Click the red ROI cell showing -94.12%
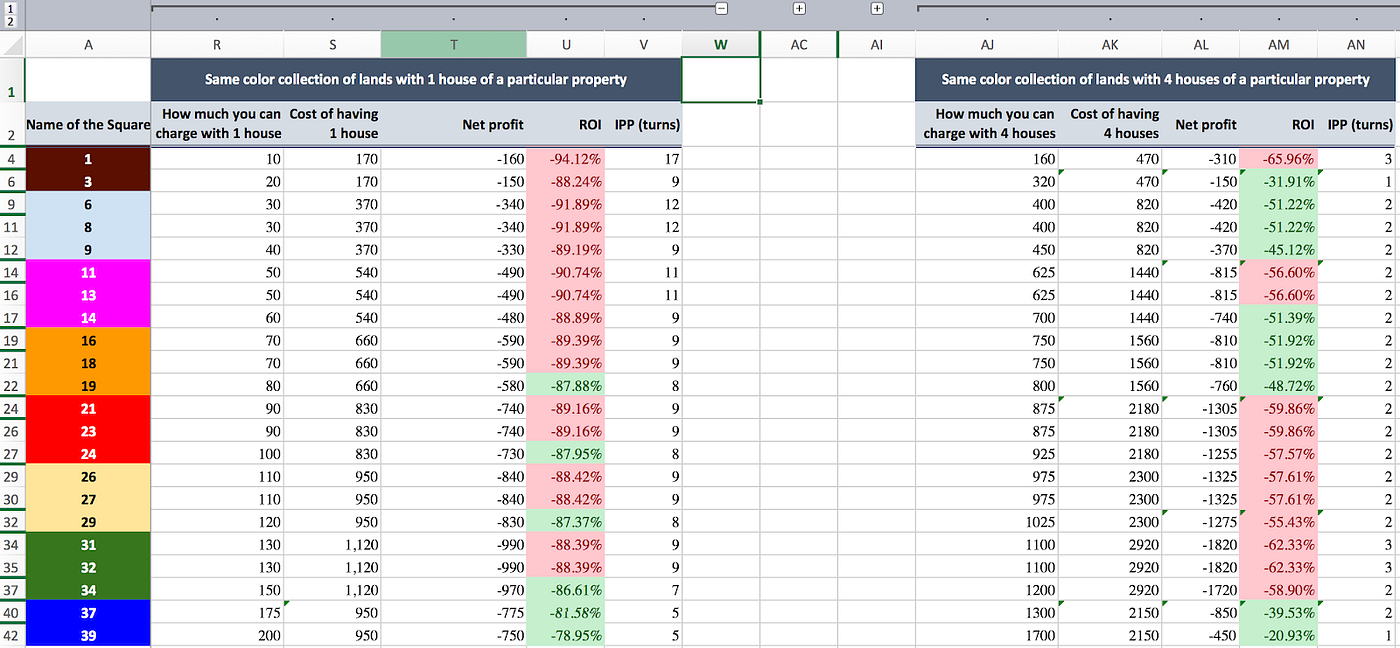The height and width of the screenshot is (648, 1400). pyautogui.click(x=566, y=157)
